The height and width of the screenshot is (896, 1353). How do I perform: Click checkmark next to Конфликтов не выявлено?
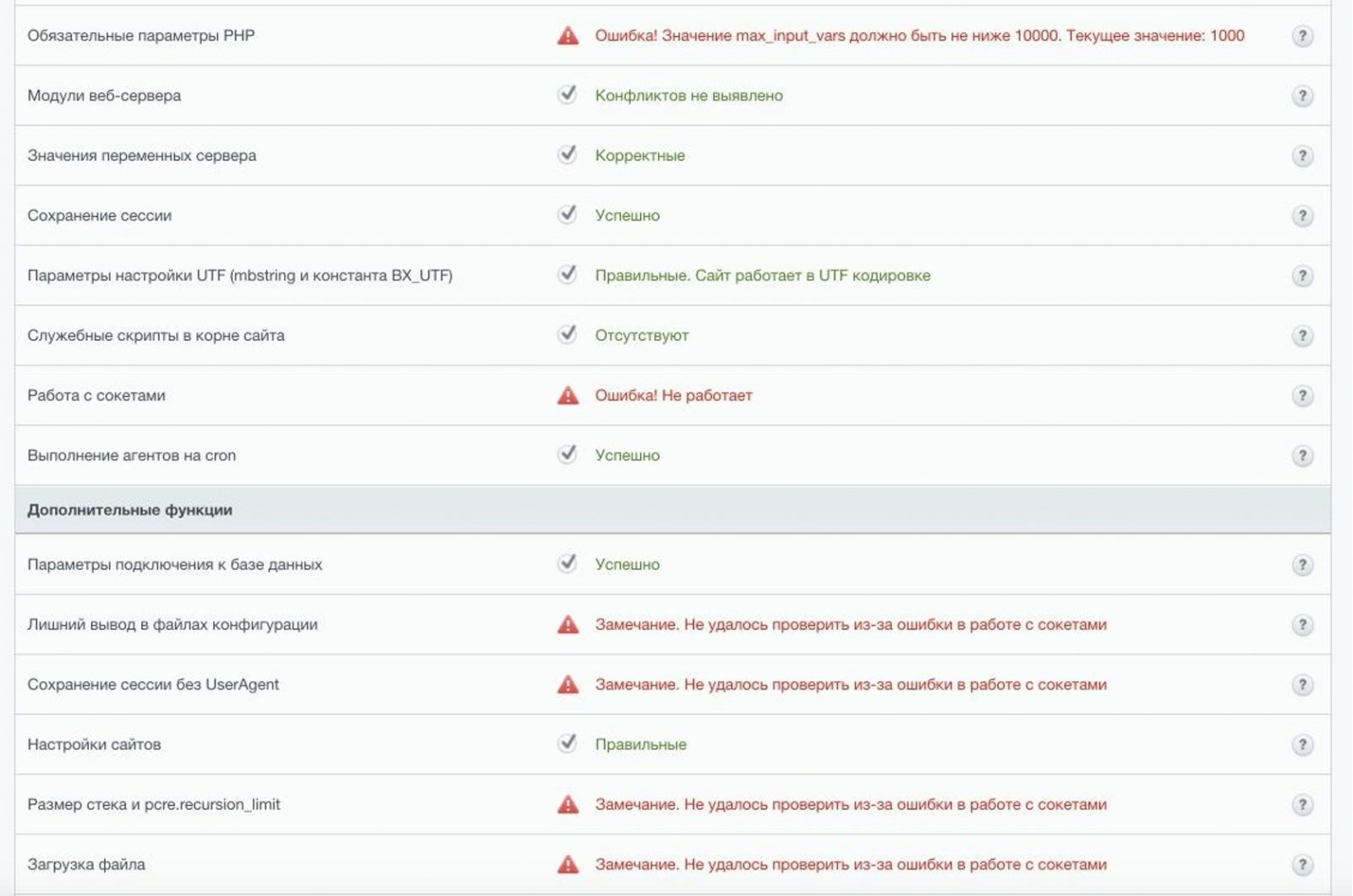567,94
